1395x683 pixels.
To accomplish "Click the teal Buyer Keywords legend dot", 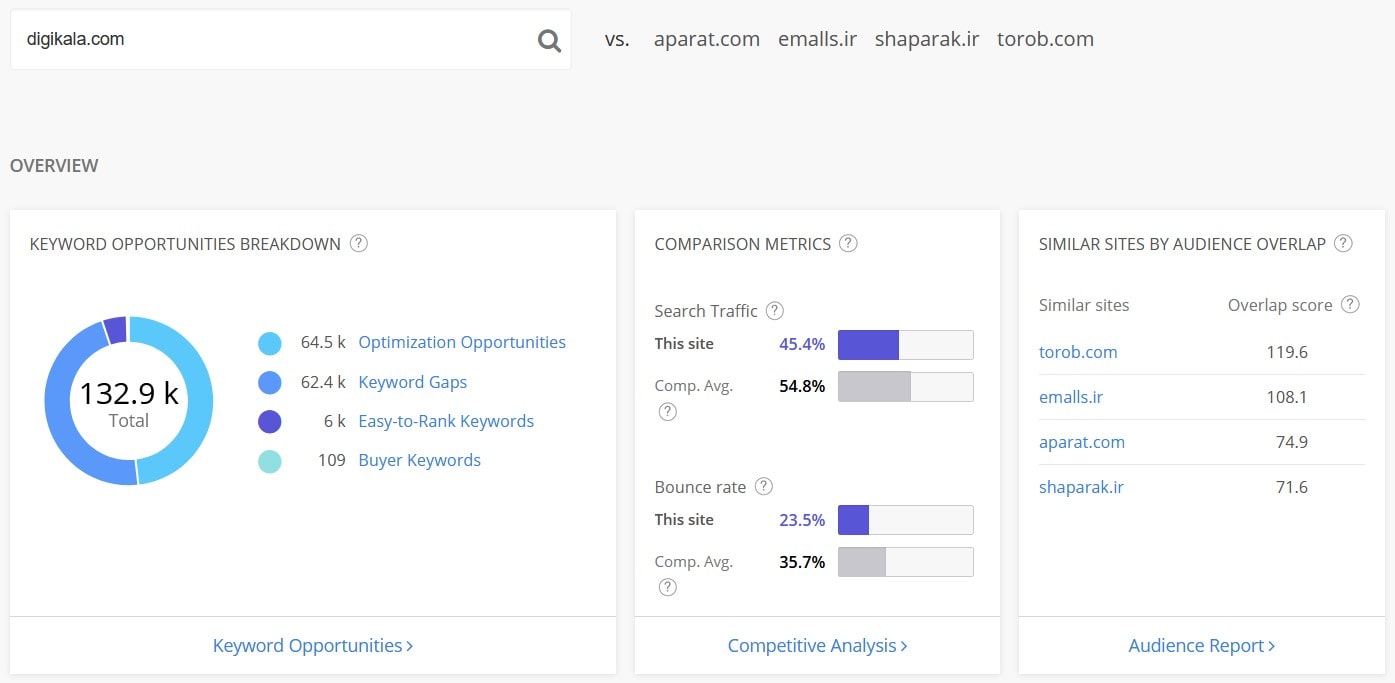I will [x=270, y=461].
